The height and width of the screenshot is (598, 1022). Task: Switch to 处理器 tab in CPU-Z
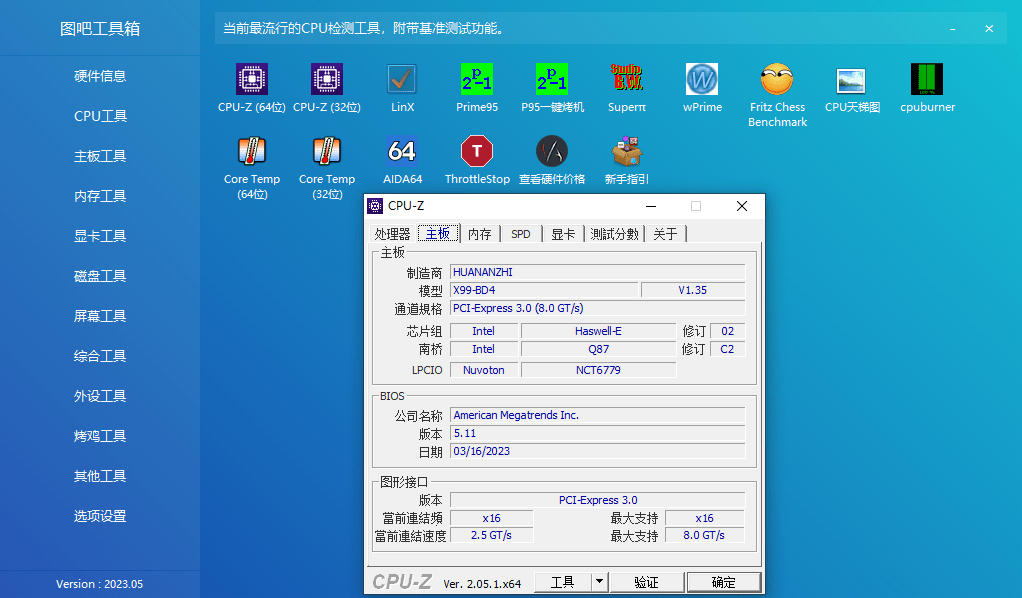coord(392,234)
